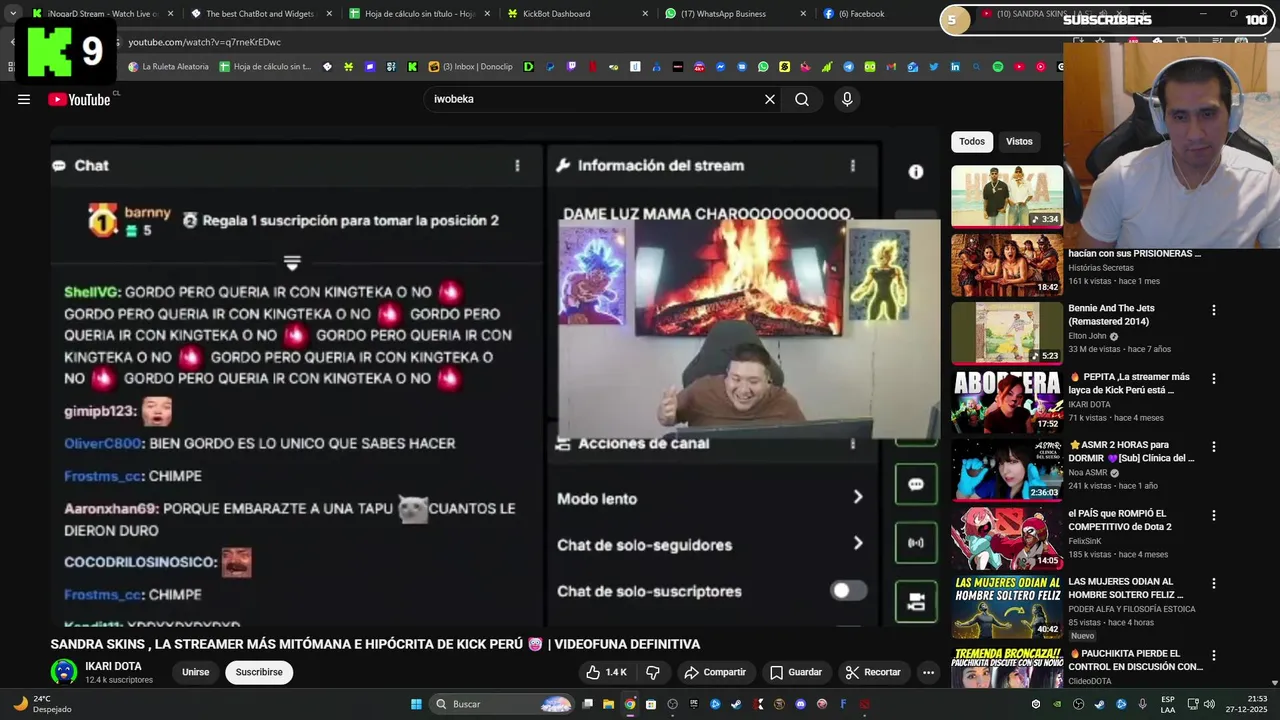The height and width of the screenshot is (720, 1280).
Task: Open volume control in system tray
Action: pos(1208,704)
